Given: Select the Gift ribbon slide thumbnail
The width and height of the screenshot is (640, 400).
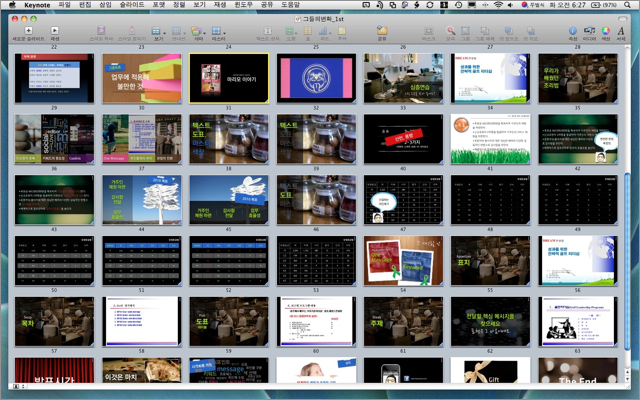Looking at the screenshot, I should 491,370.
